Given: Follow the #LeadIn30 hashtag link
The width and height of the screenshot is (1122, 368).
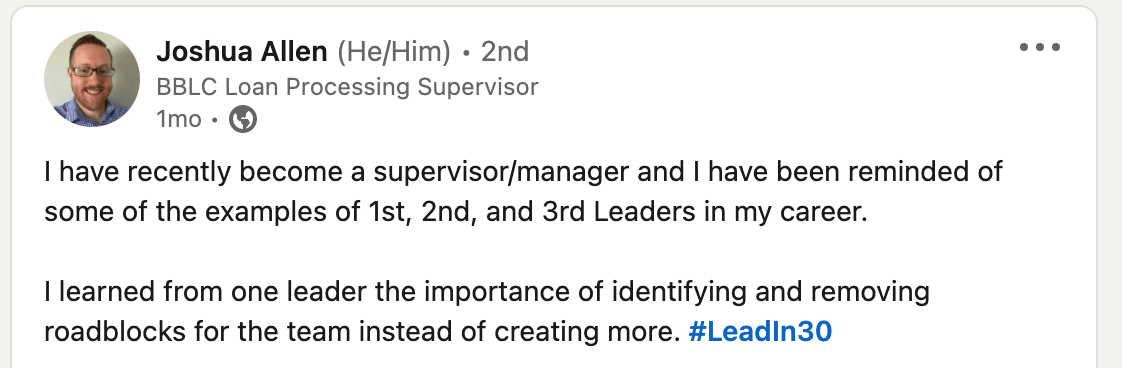Looking at the screenshot, I should coord(760,332).
